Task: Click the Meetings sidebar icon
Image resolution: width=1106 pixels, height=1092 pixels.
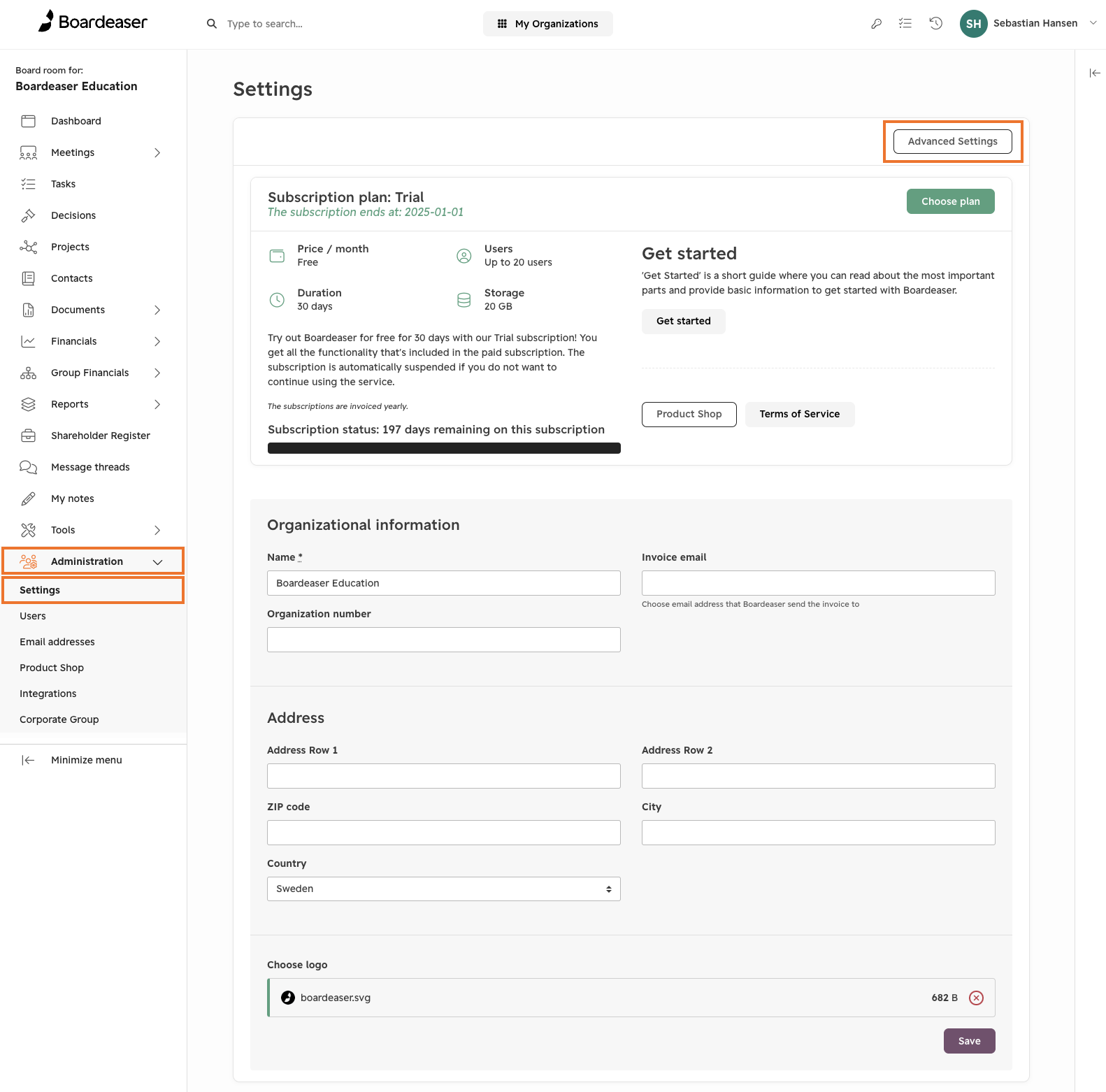Action: pyautogui.click(x=29, y=152)
